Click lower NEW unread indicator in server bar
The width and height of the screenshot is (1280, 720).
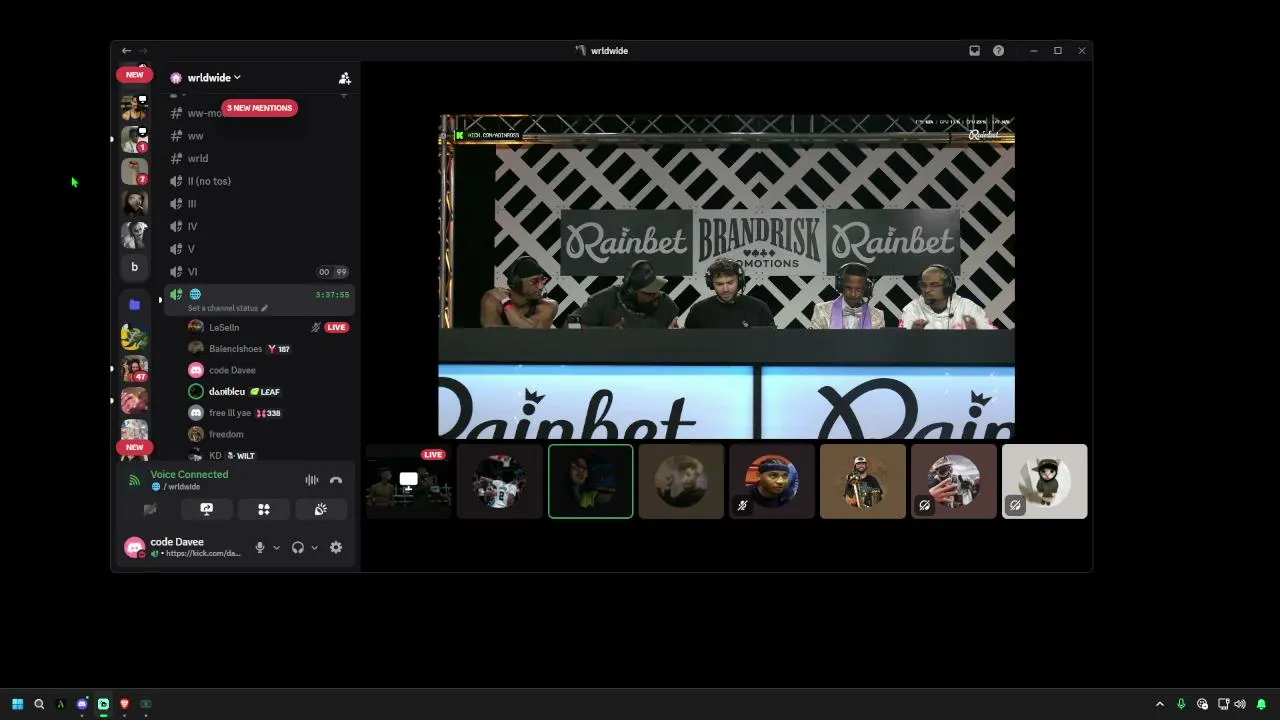134,448
